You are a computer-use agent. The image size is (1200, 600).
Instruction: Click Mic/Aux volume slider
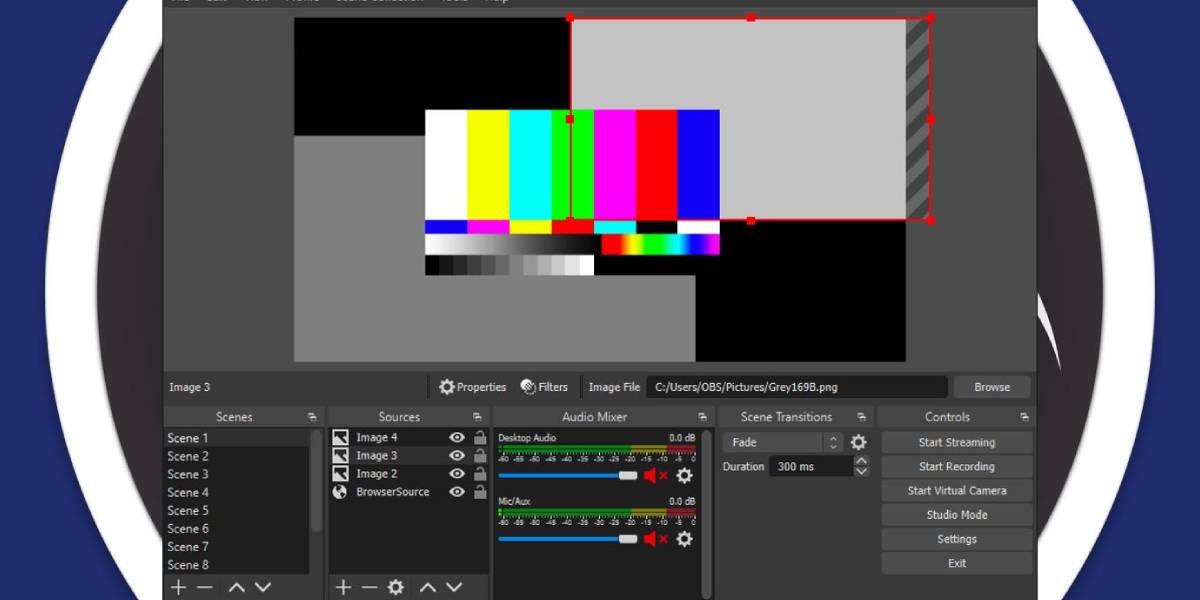point(568,539)
